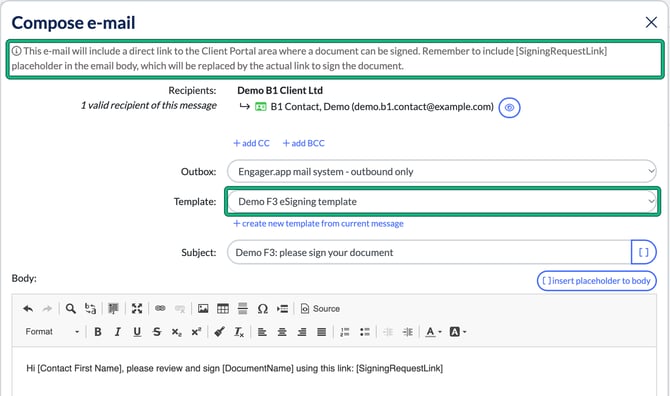This screenshot has height=396, width=670.
Task: Align text right
Action: point(302,332)
